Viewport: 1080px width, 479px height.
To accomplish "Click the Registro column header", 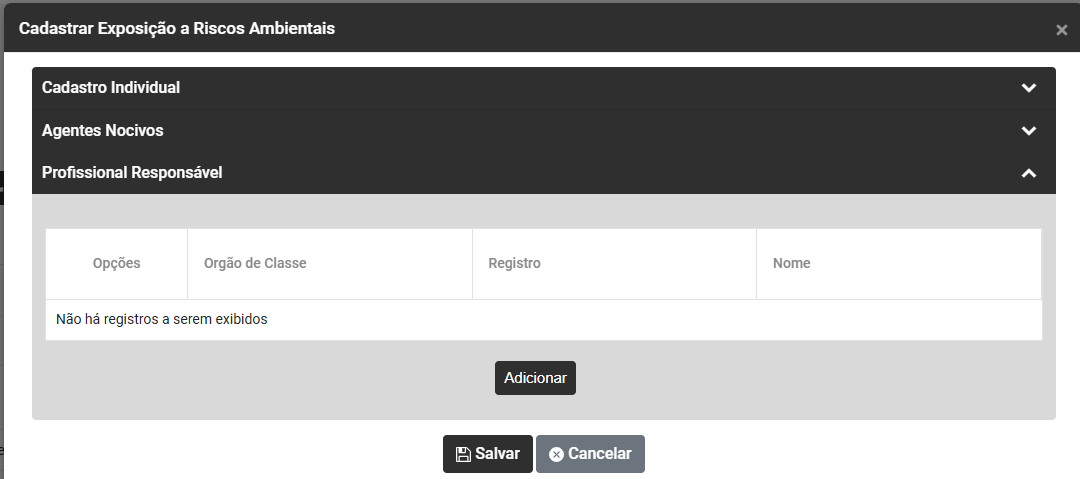I will [x=514, y=264].
